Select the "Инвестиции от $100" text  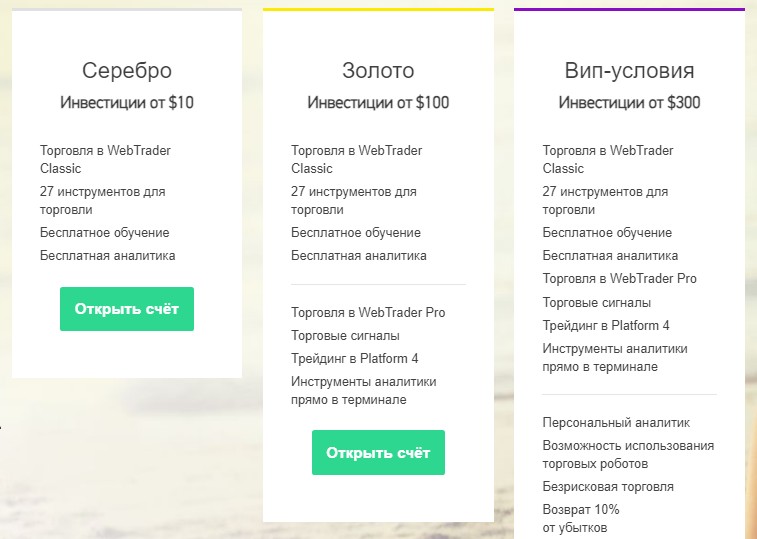pyautogui.click(x=378, y=102)
